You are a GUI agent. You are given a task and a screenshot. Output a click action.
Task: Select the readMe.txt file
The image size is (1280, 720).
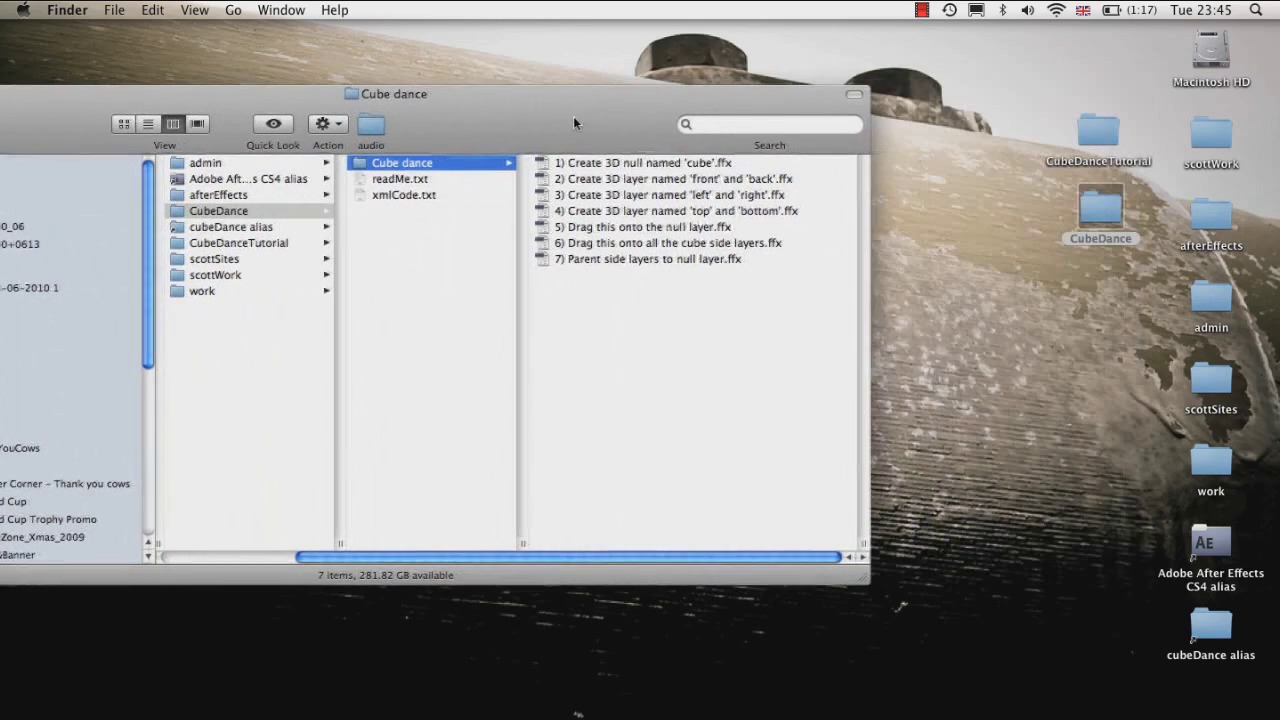point(399,179)
